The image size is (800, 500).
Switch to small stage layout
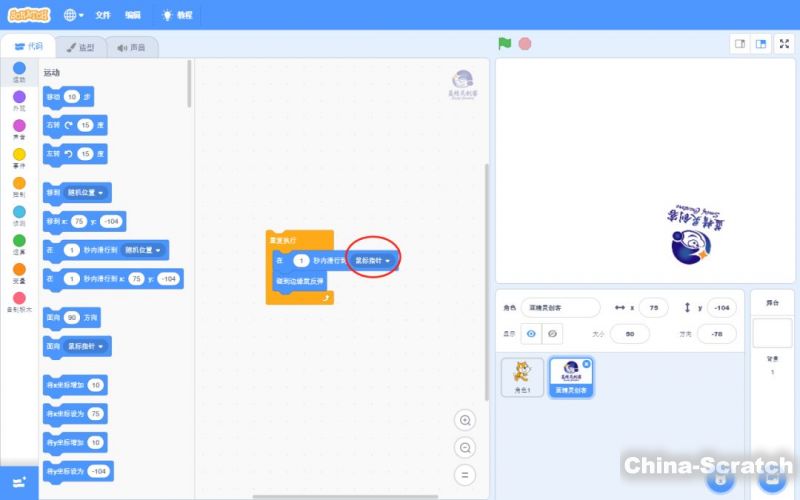point(740,43)
